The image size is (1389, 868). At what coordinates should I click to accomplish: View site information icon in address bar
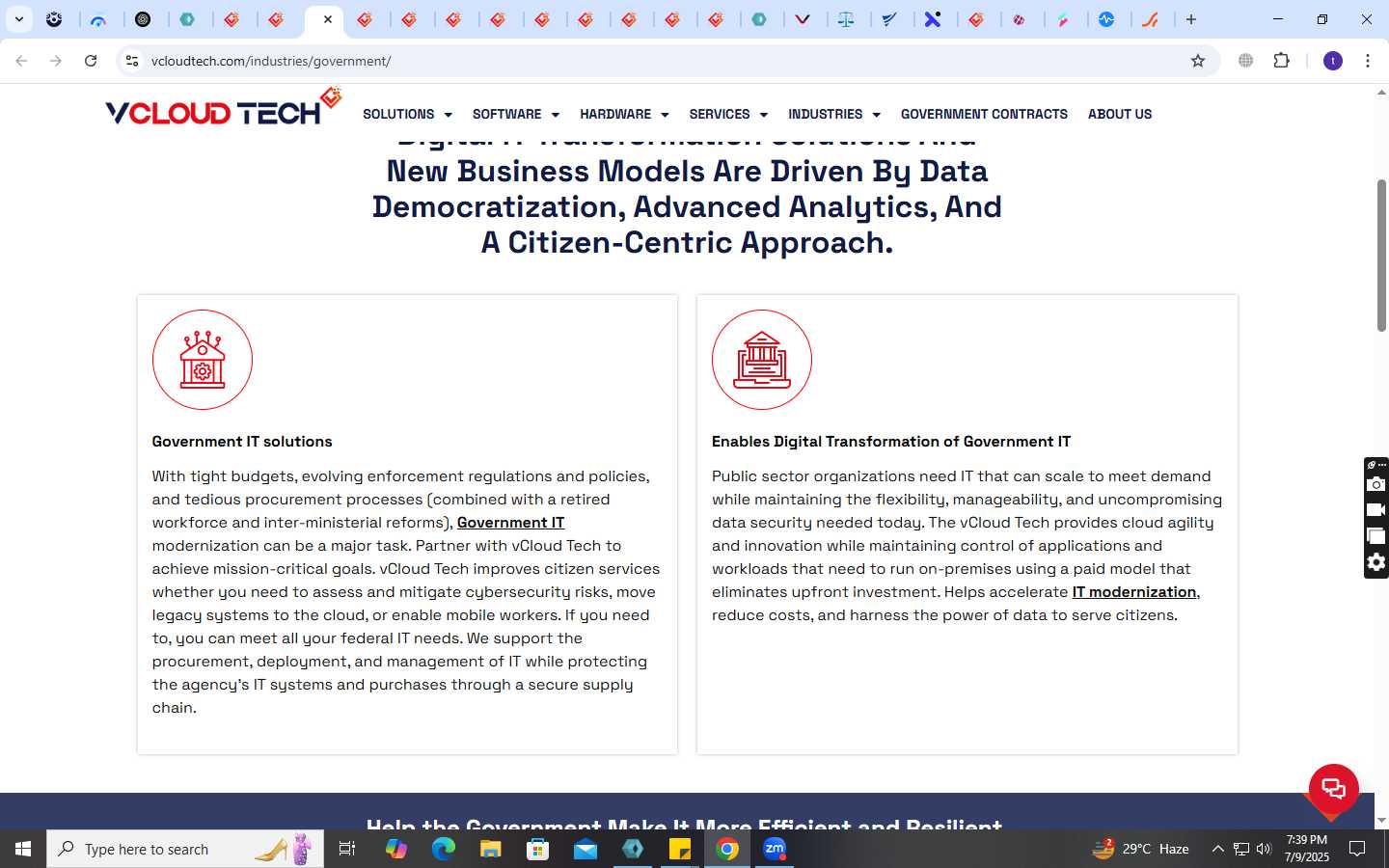tap(132, 61)
